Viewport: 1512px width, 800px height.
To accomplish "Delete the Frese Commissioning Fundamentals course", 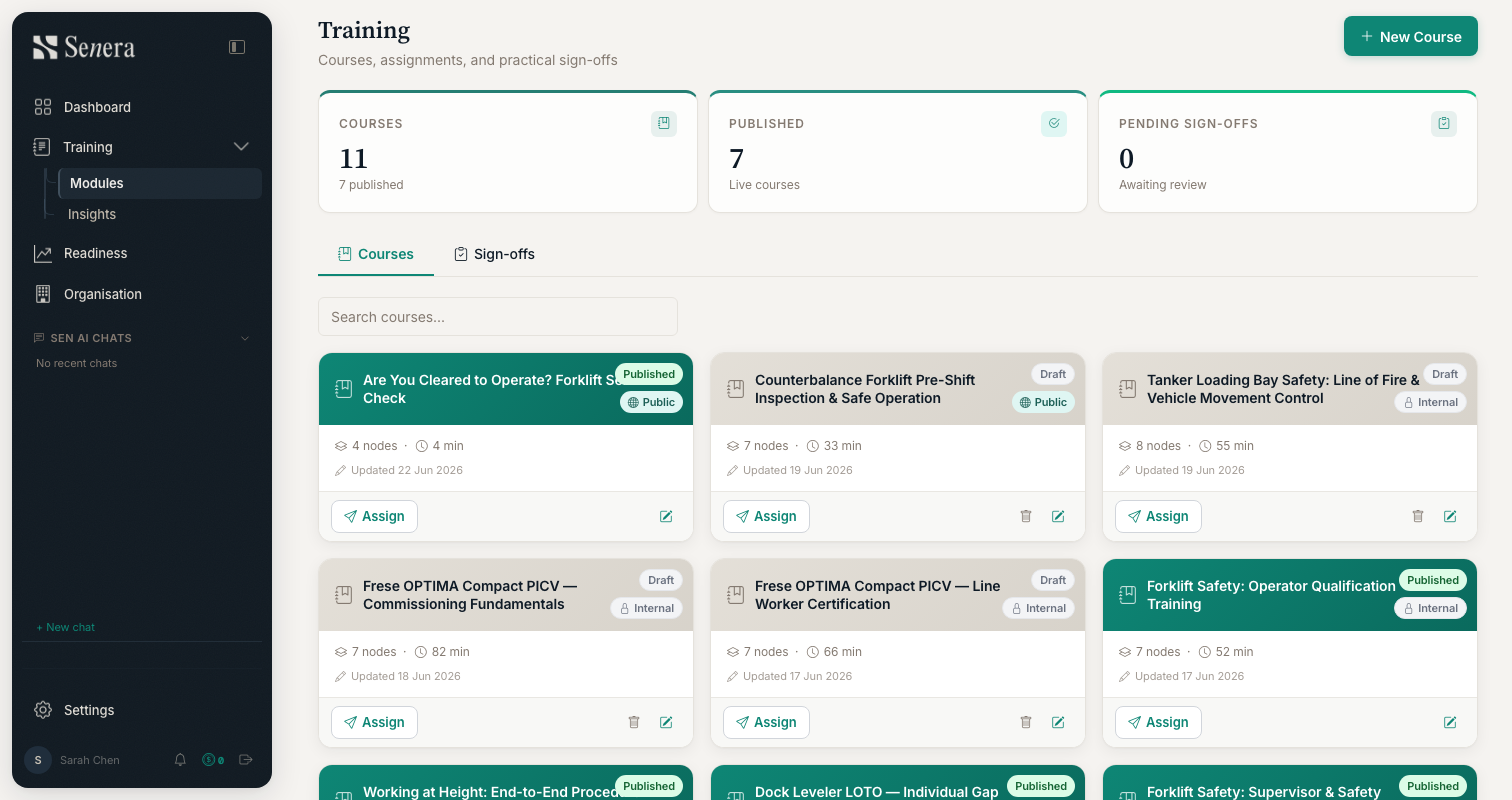I will point(633,722).
